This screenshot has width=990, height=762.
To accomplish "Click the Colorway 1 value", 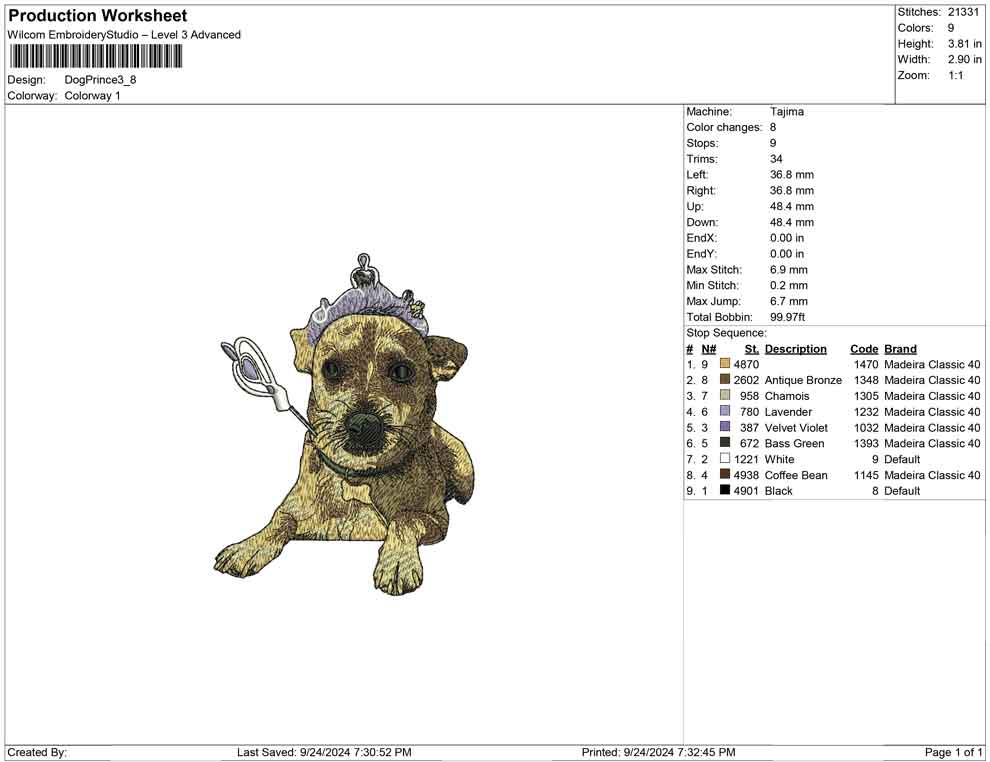I will tap(92, 96).
